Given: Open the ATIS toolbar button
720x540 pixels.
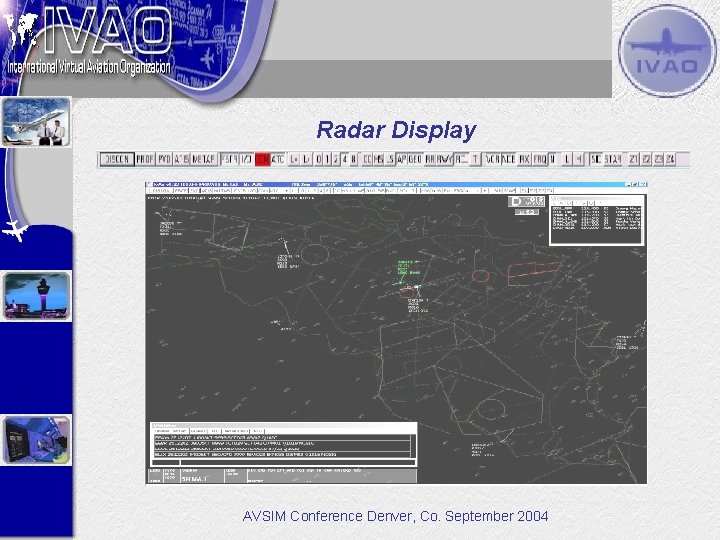Looking at the screenshot, I should click(181, 159).
